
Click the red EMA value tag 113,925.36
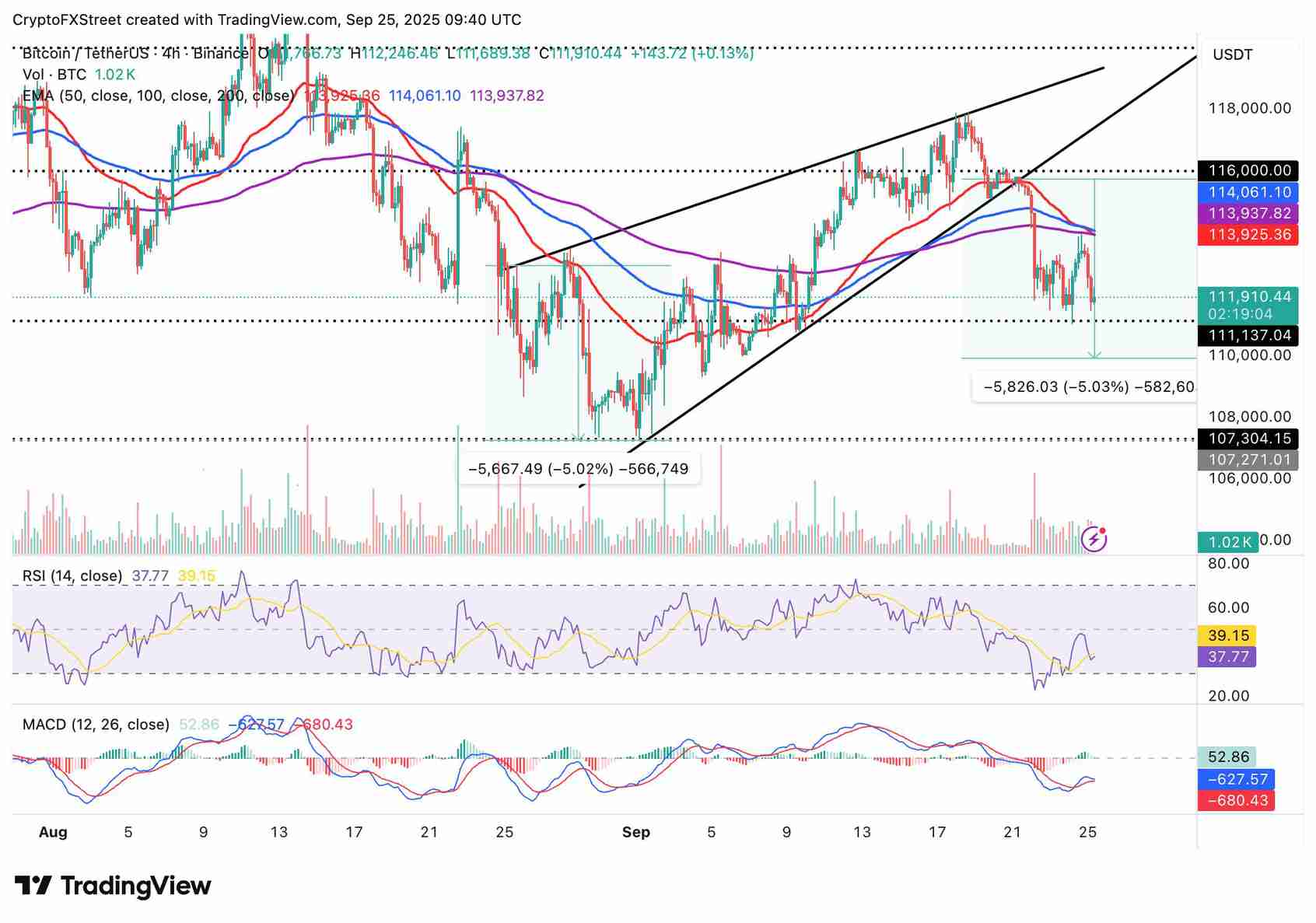pos(1249,234)
